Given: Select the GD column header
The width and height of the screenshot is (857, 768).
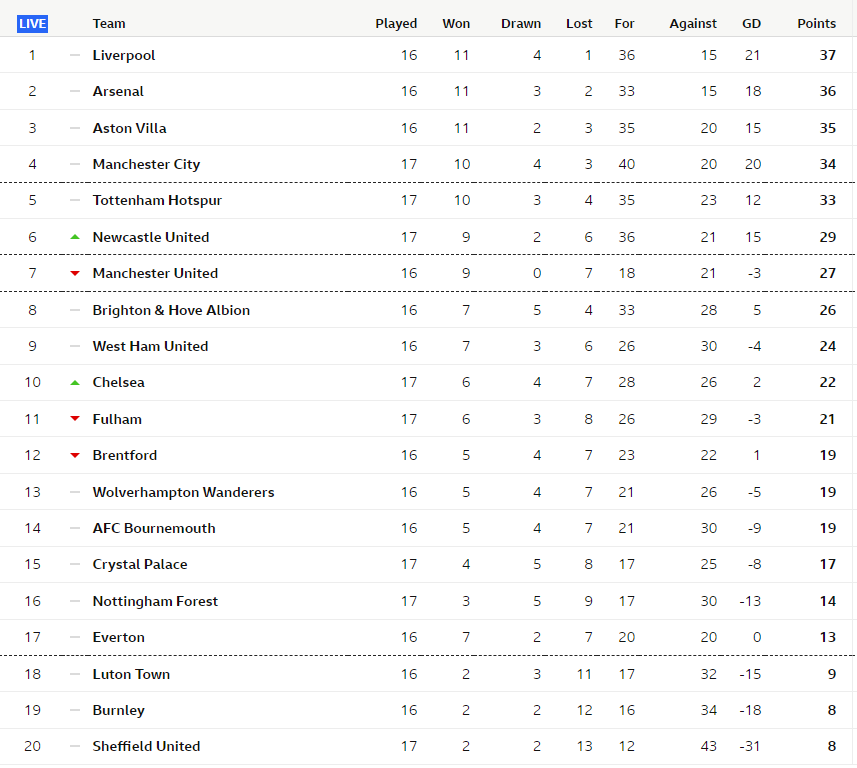Looking at the screenshot, I should point(751,24).
